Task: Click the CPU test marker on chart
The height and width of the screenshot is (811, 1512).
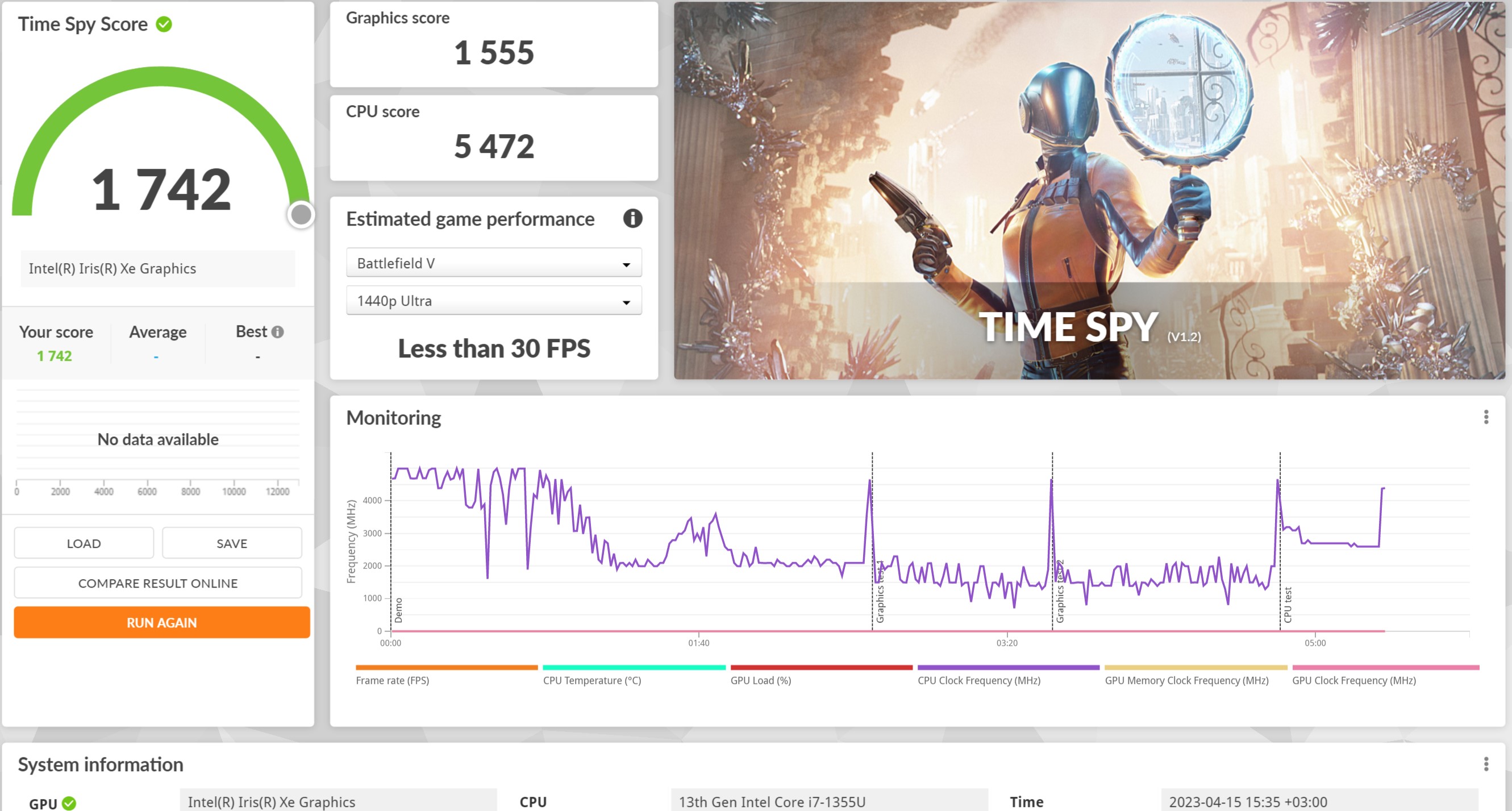Action: pyautogui.click(x=1287, y=604)
